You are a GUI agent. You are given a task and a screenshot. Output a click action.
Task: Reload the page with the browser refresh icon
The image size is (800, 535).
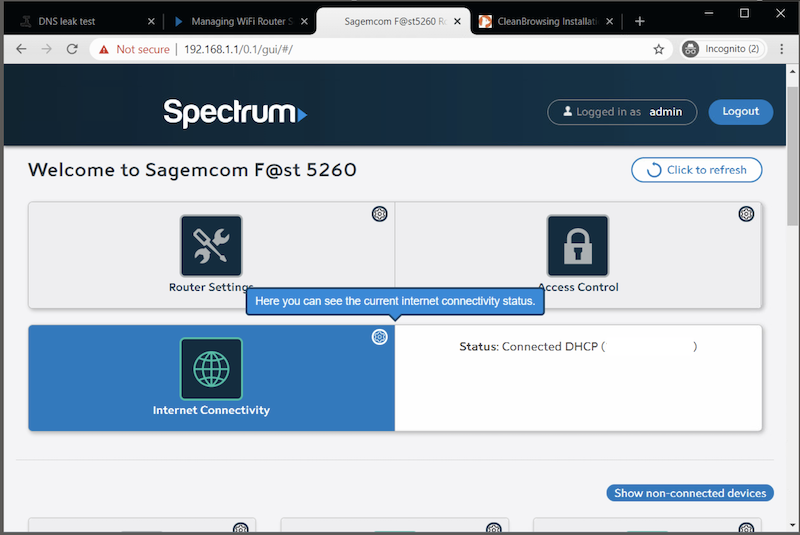tap(72, 49)
